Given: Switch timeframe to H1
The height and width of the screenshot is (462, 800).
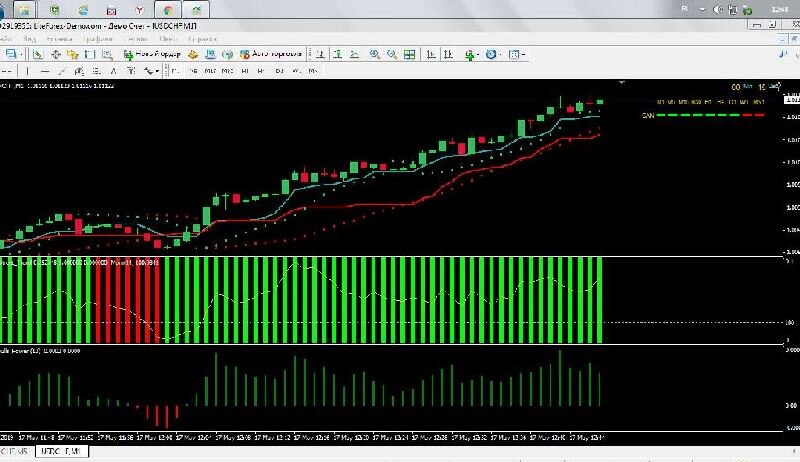Looking at the screenshot, I should [x=244, y=71].
